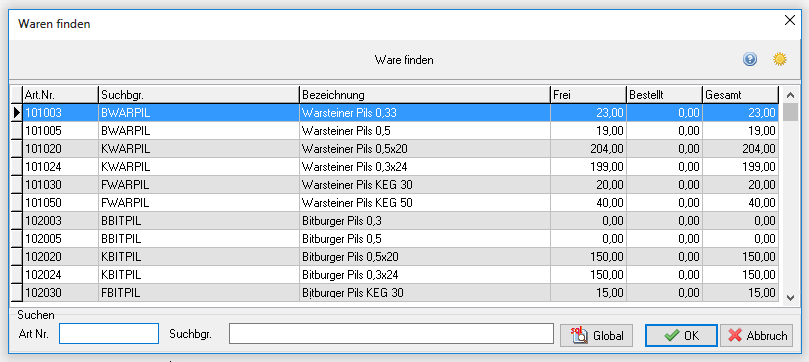Click the scrollbar up arrow

(x=790, y=95)
